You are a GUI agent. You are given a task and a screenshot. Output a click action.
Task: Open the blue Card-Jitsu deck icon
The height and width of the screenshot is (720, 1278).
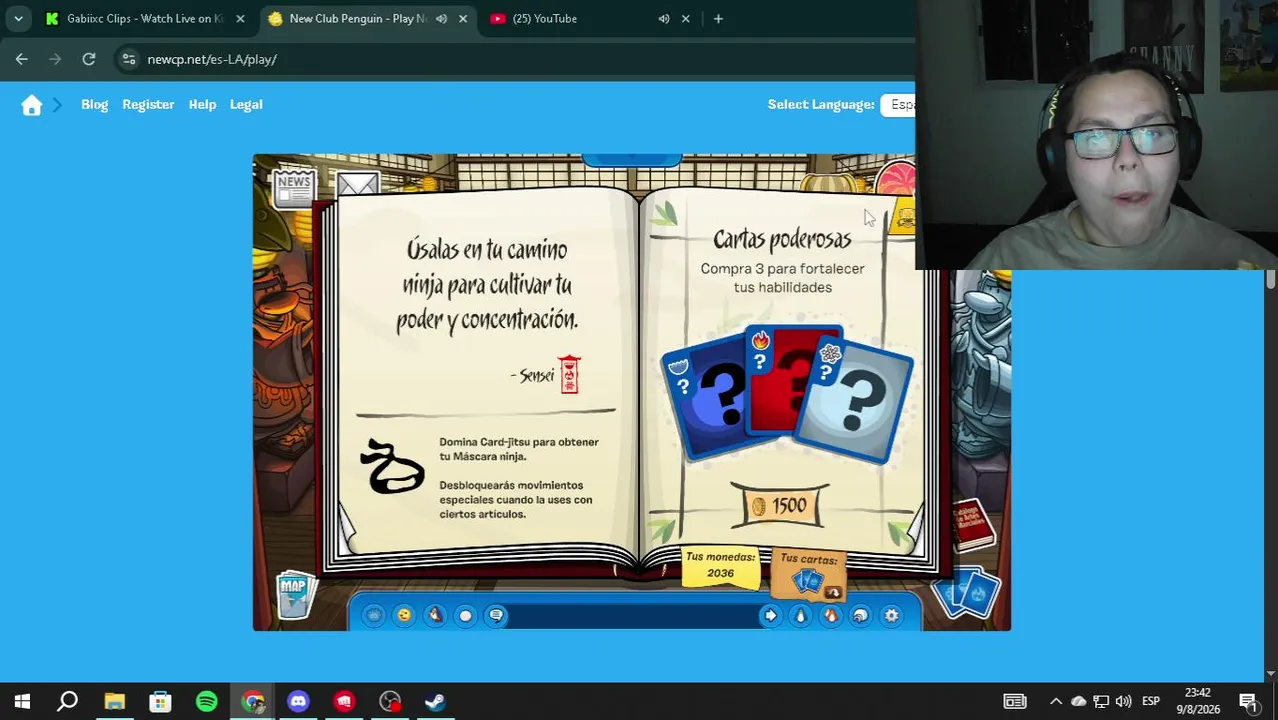point(964,592)
